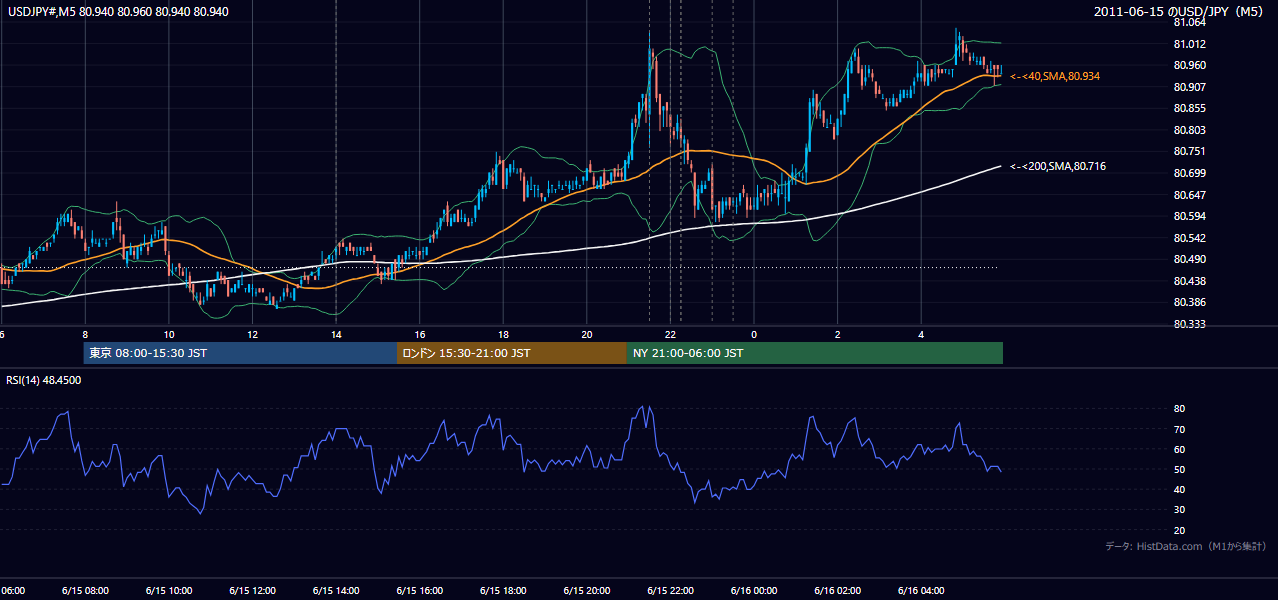Click the 6/16 00:00 time label

pos(754,590)
